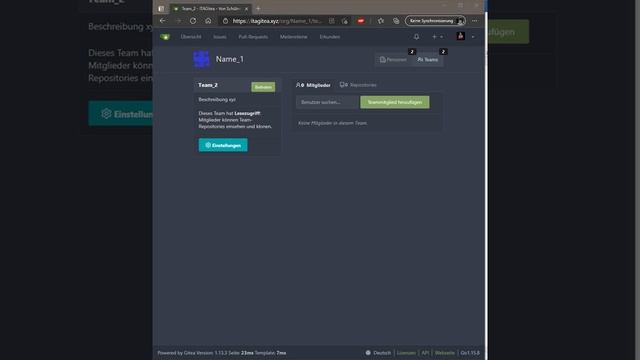
Task: Open the Erkunden navigation item
Action: tap(329, 37)
